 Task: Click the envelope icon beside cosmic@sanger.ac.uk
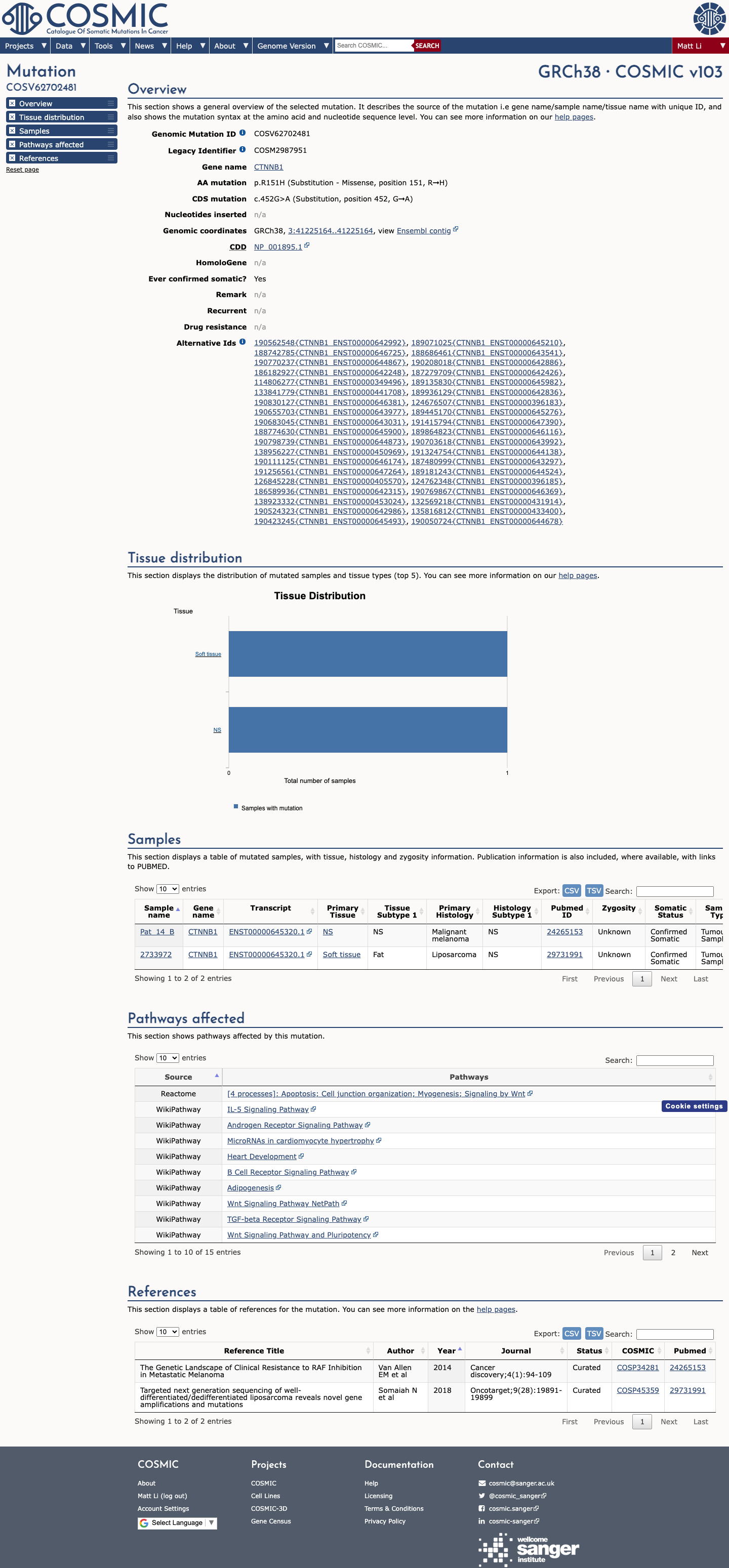pos(482,1483)
